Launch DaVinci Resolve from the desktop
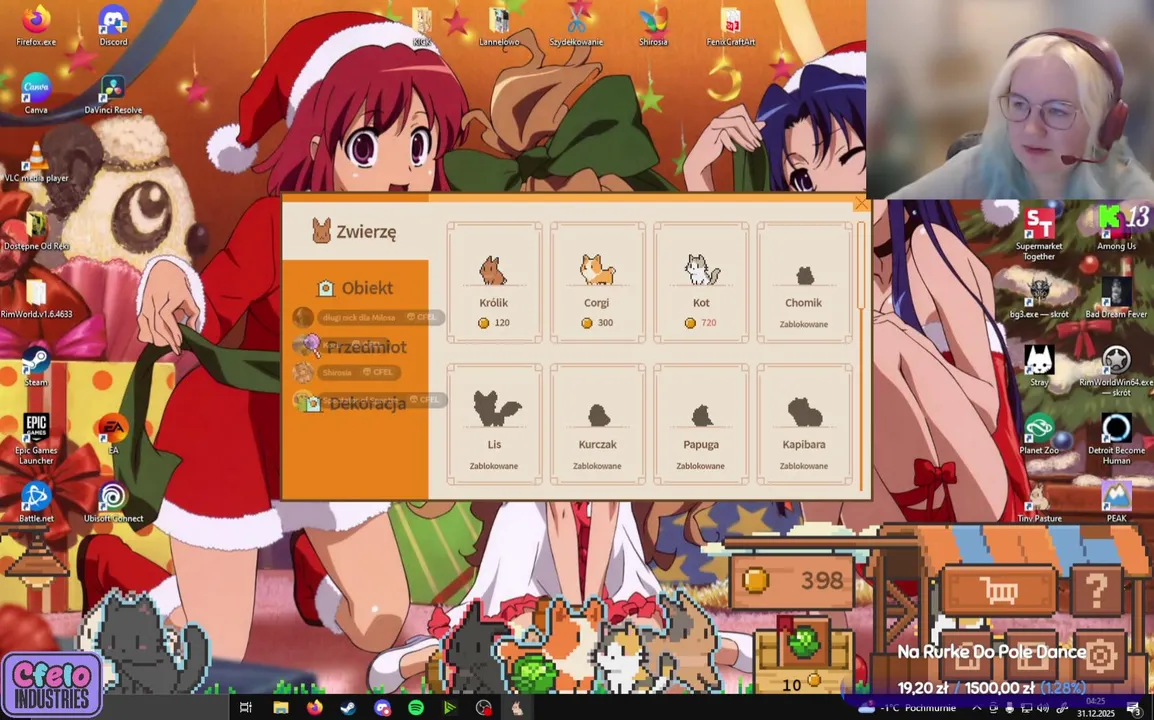The width and height of the screenshot is (1154, 720). (113, 93)
